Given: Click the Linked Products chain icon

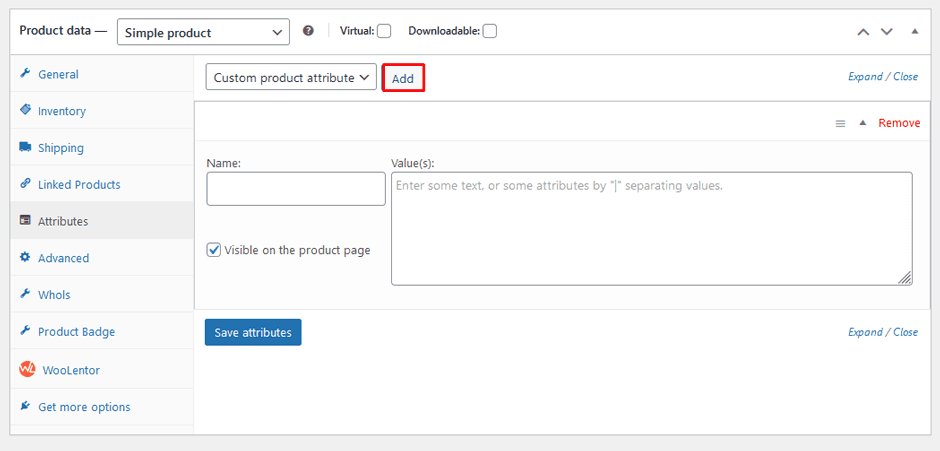Looking at the screenshot, I should (25, 184).
